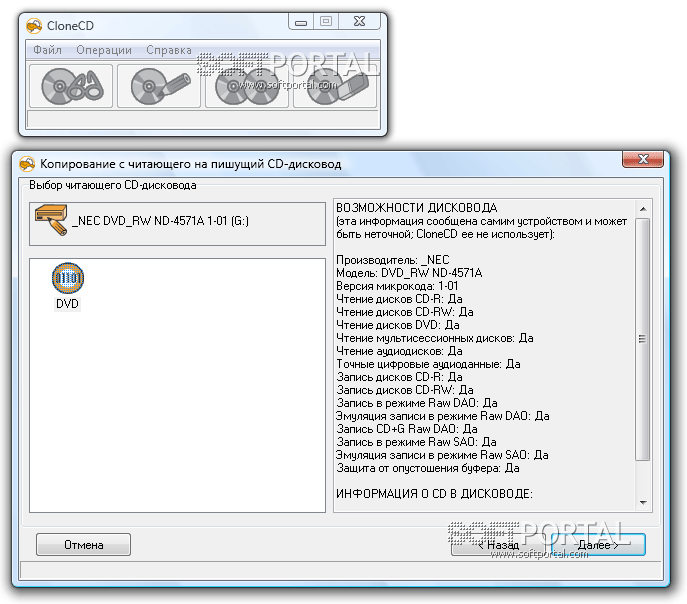
Task: Click the scrollbar thumb in drive info panel
Action: point(643,339)
